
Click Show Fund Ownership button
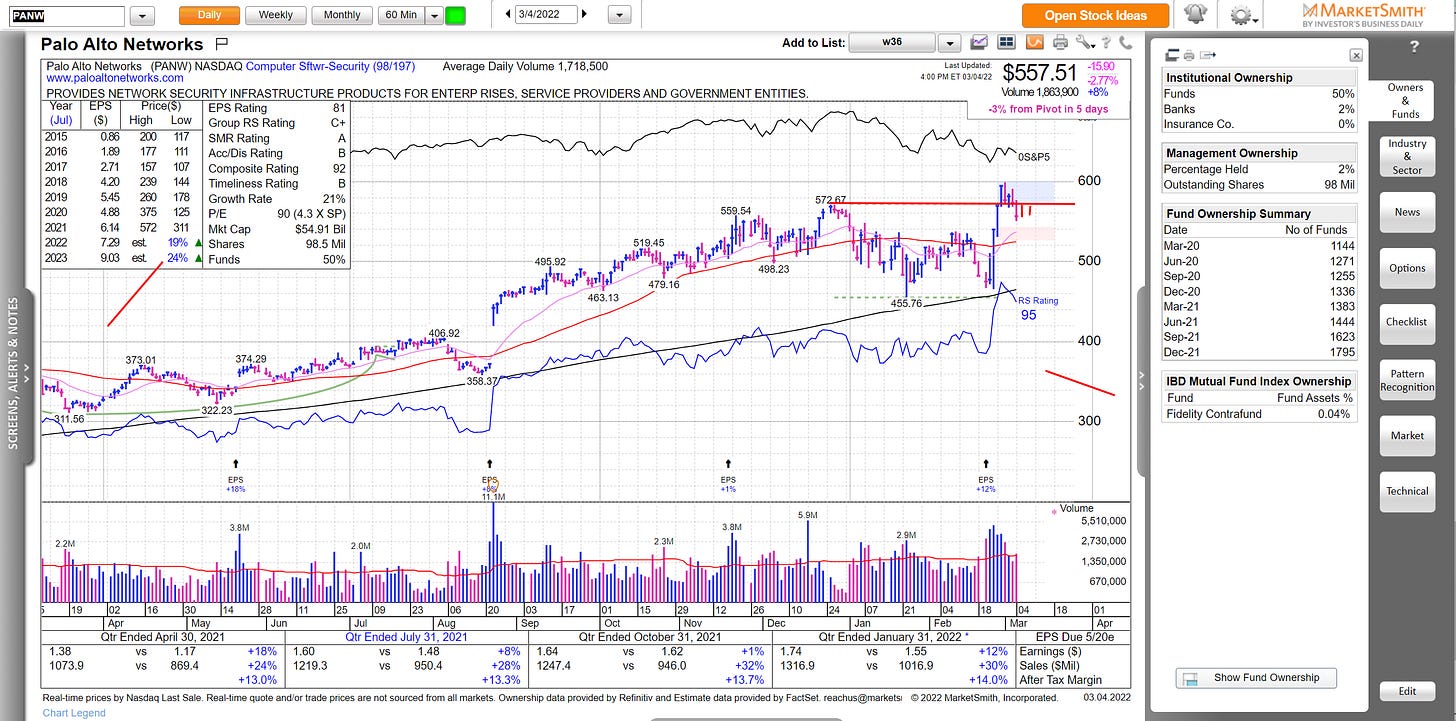[x=1257, y=678]
